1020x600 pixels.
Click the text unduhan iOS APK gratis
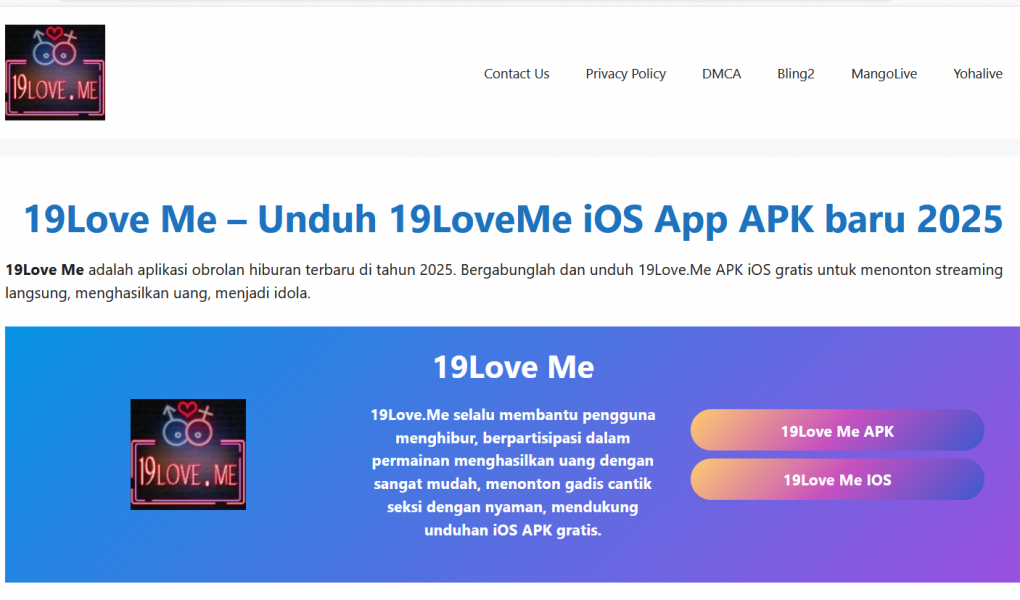[x=513, y=530]
